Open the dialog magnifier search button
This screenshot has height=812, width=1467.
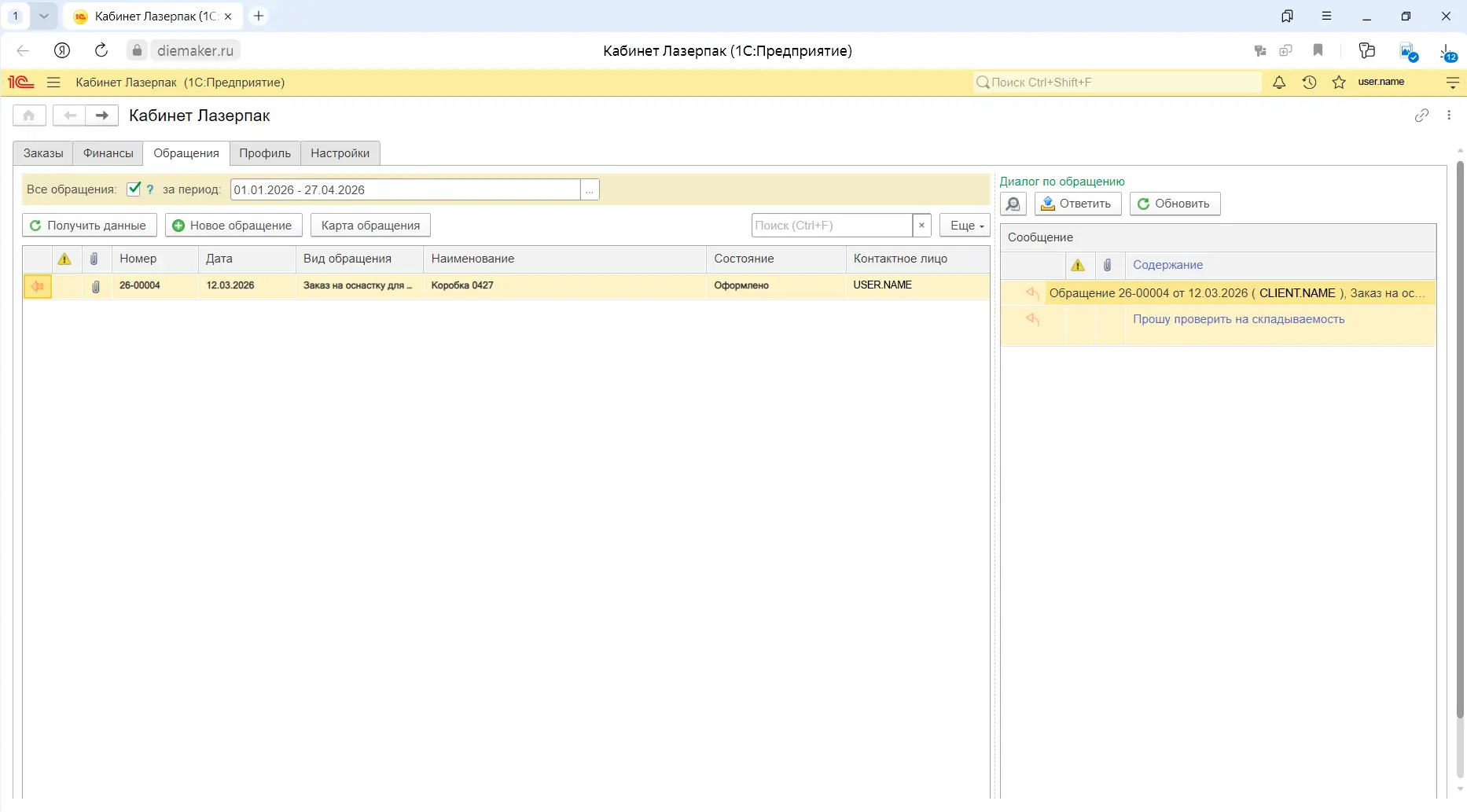[1013, 204]
